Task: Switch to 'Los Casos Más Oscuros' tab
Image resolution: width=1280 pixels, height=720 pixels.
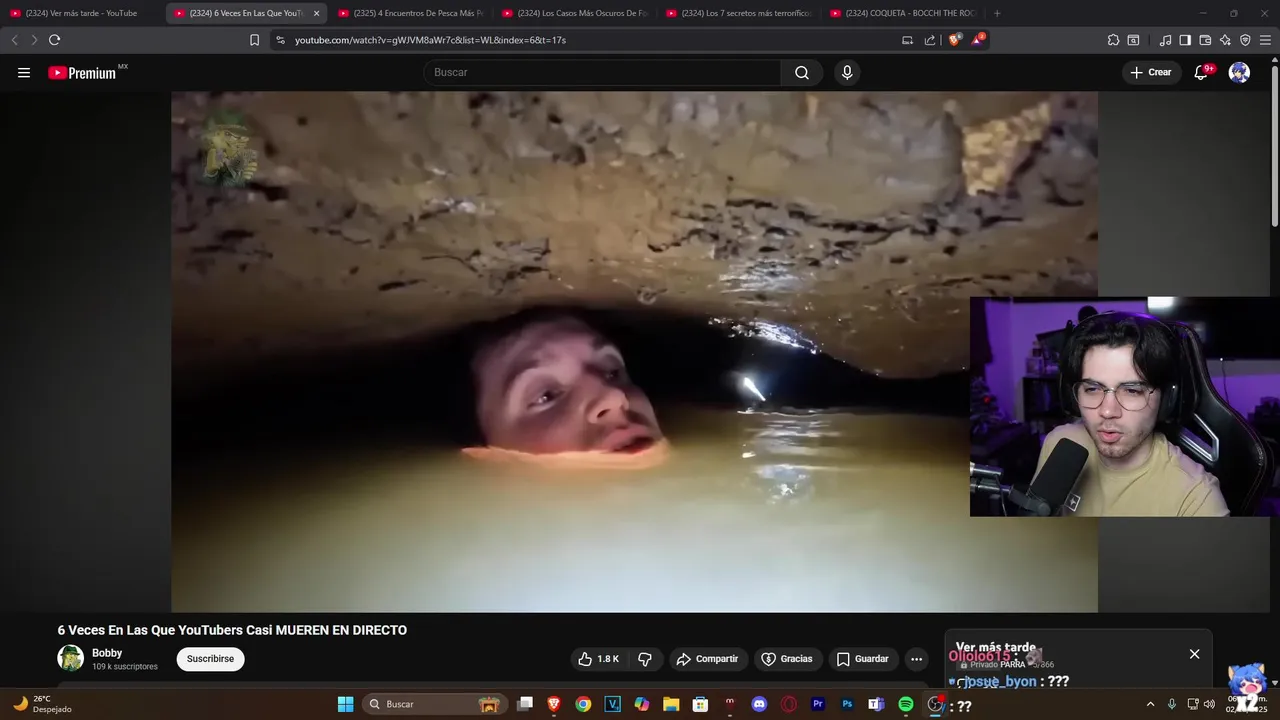Action: 574,13
